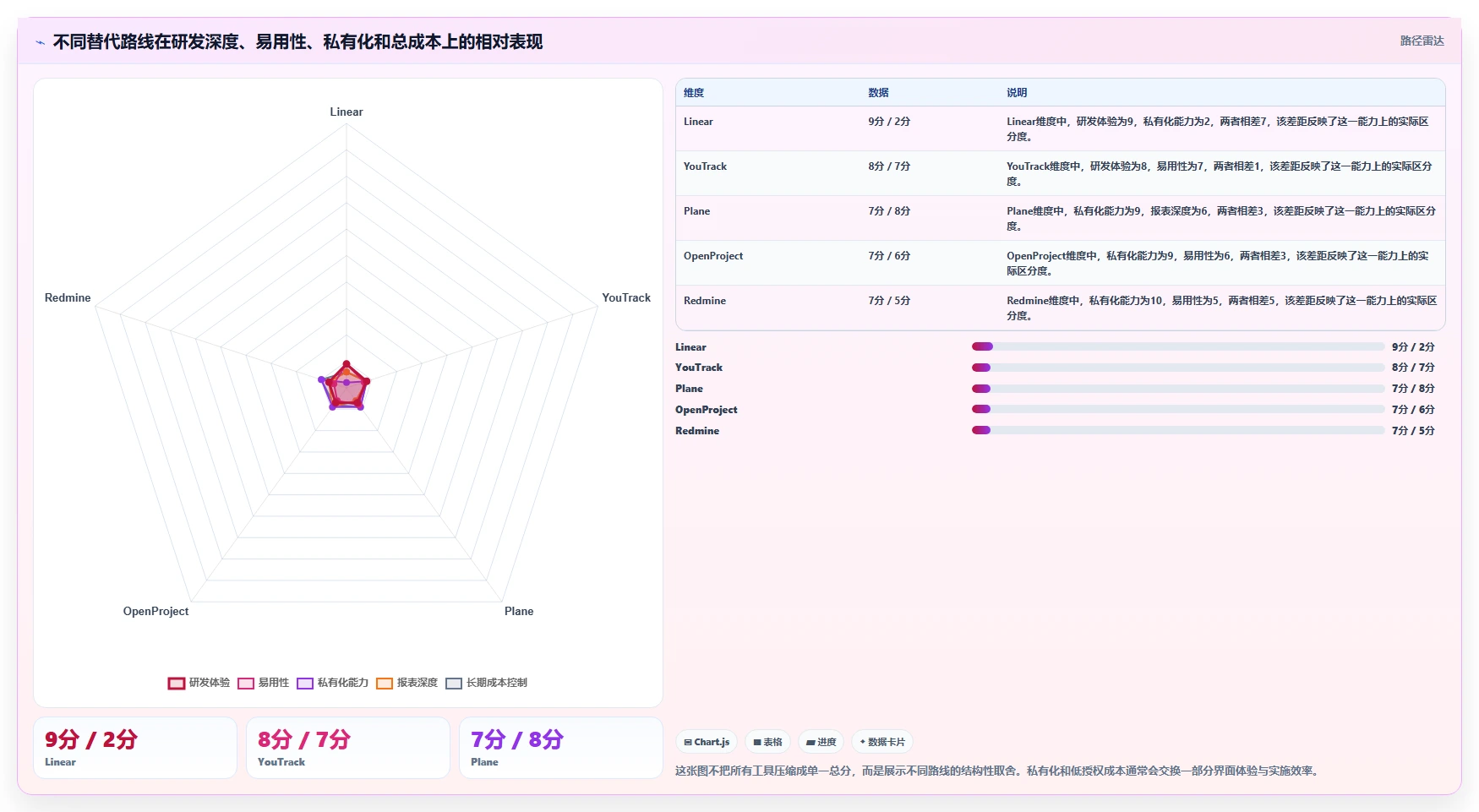This screenshot has width=1479, height=812.
Task: Click the OpenProject axis label on radar
Action: [156, 611]
